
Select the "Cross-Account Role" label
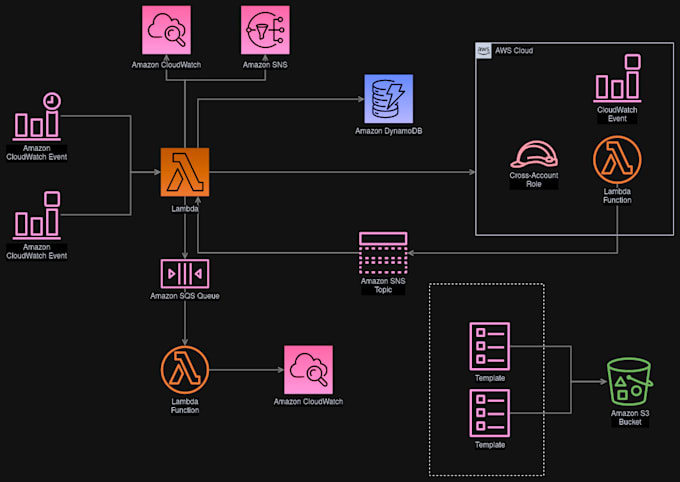pos(534,180)
